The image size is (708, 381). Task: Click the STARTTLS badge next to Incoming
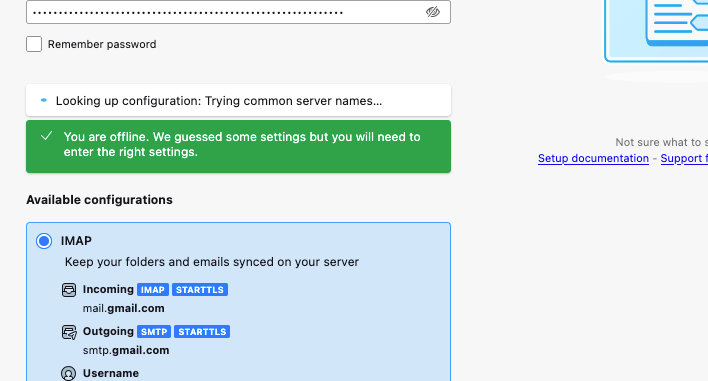coord(200,290)
